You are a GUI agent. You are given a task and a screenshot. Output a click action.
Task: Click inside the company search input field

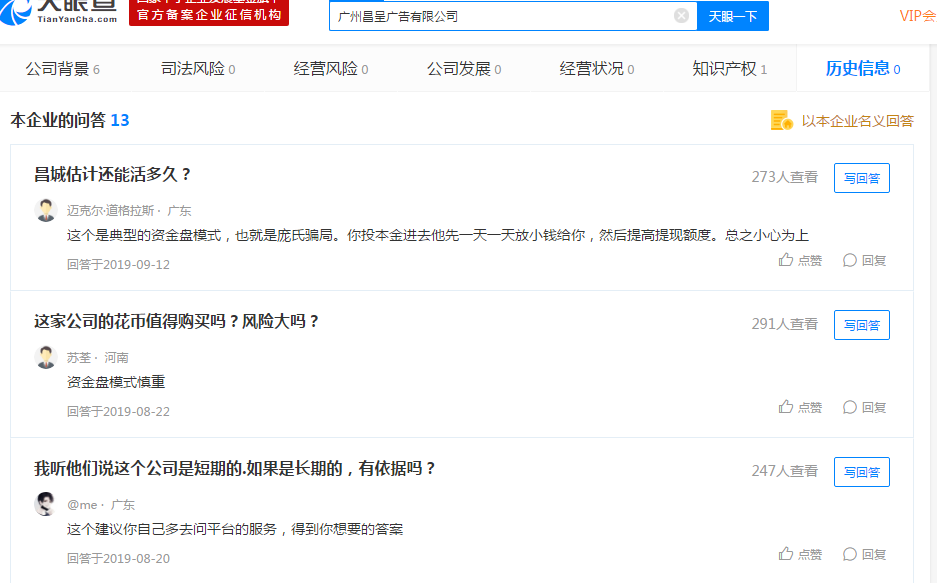pos(500,16)
